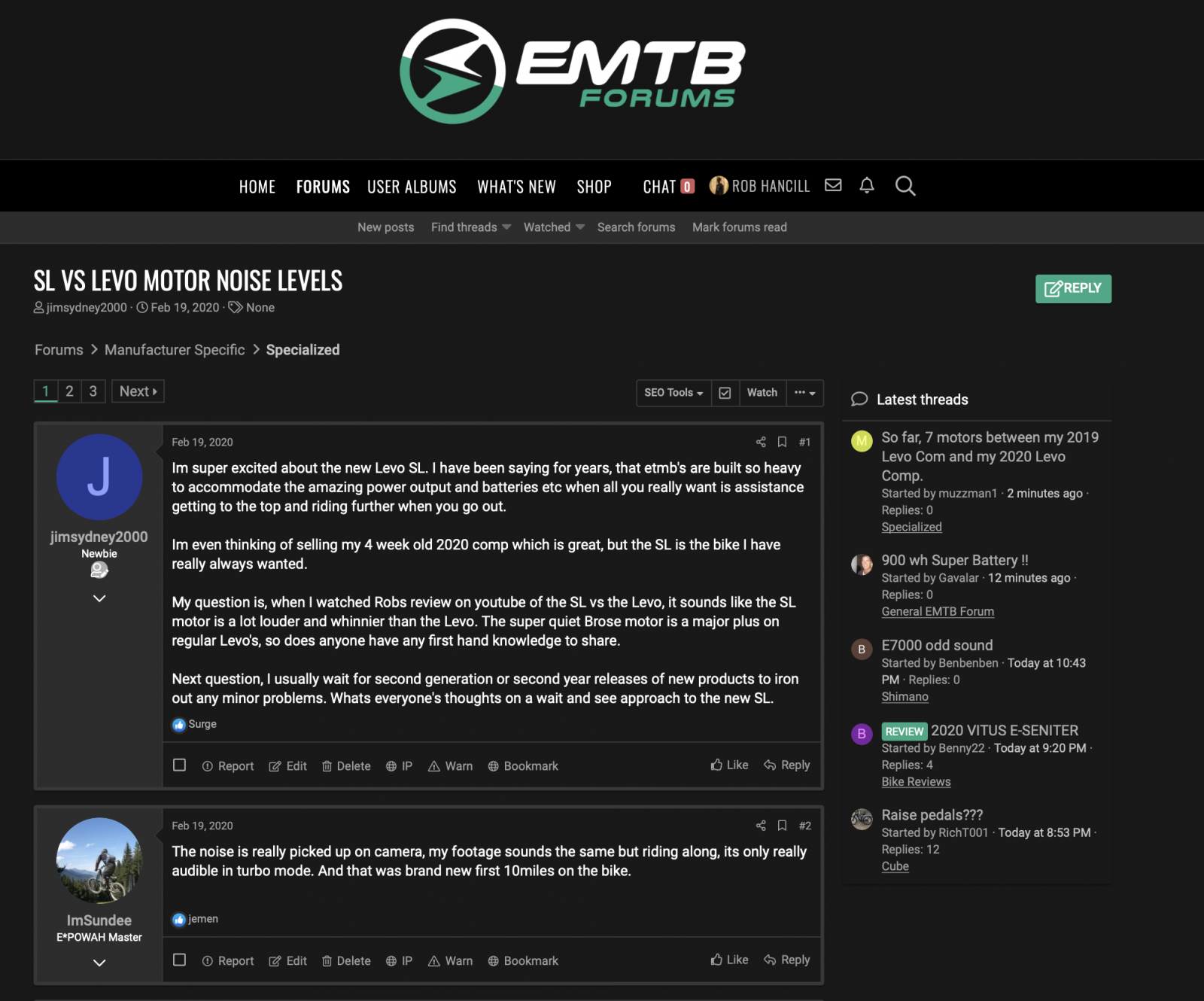The image size is (1204, 1001).
Task: Expand jimsydney2000's user details chevron
Action: pos(99,598)
